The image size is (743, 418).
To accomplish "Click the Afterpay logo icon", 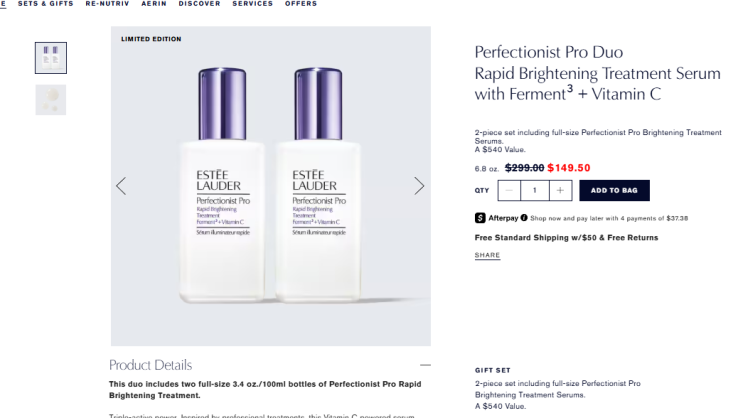I will (x=481, y=217).
